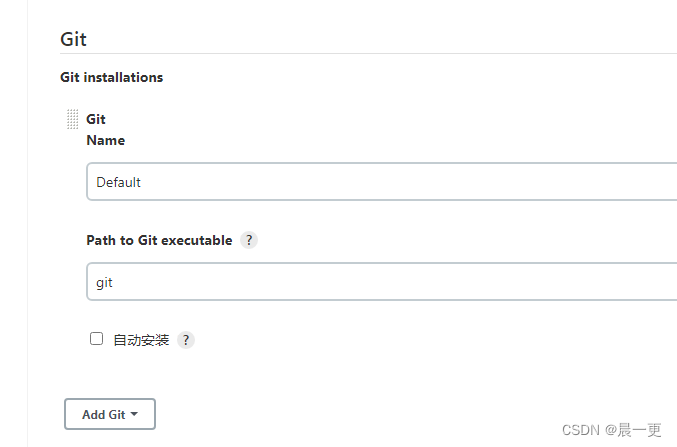Click the CSDN @晨一更 watermark
The width and height of the screenshot is (677, 447).
point(611,430)
